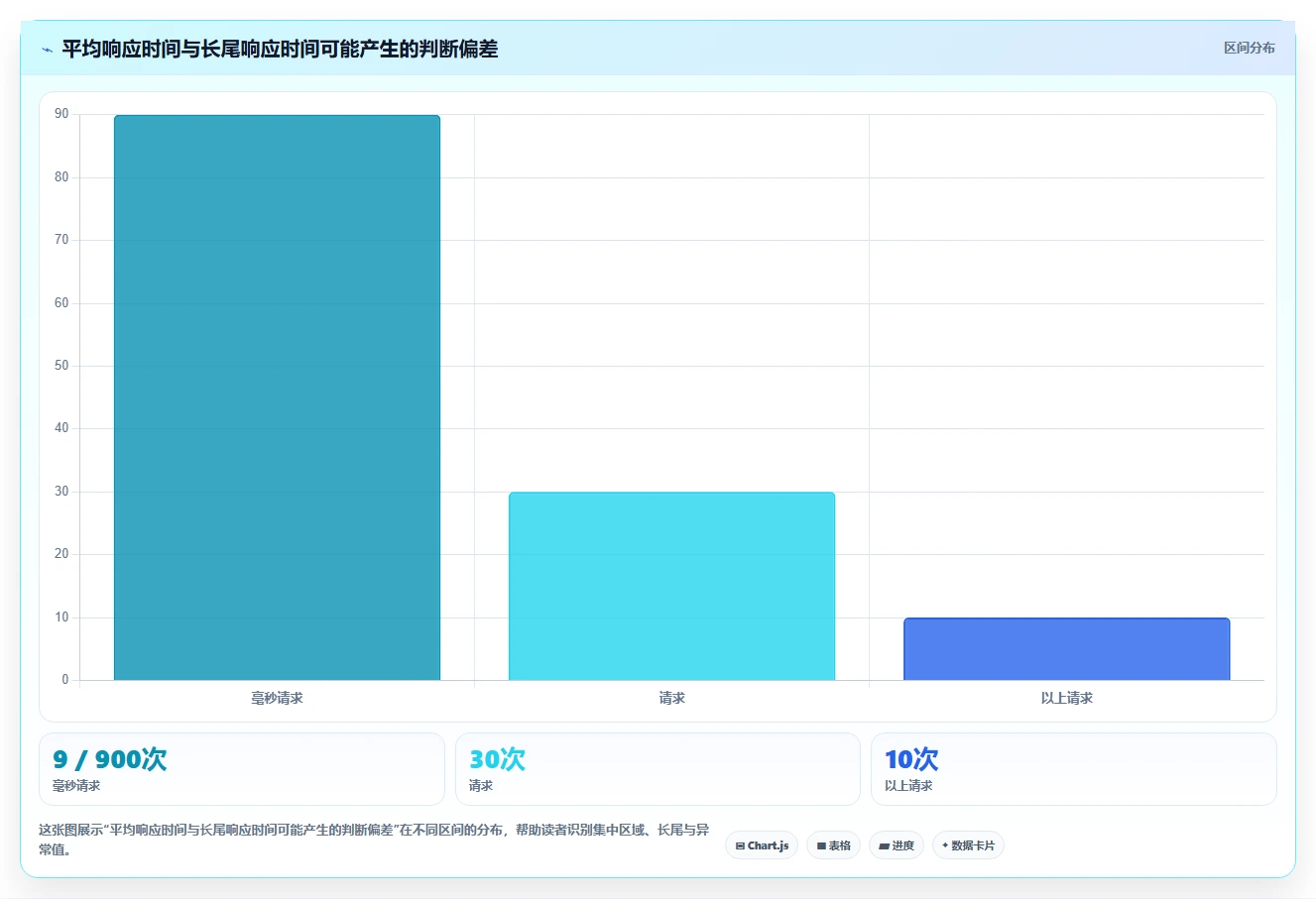
Task: Open the 9 / 900次 data card
Action: [241, 769]
